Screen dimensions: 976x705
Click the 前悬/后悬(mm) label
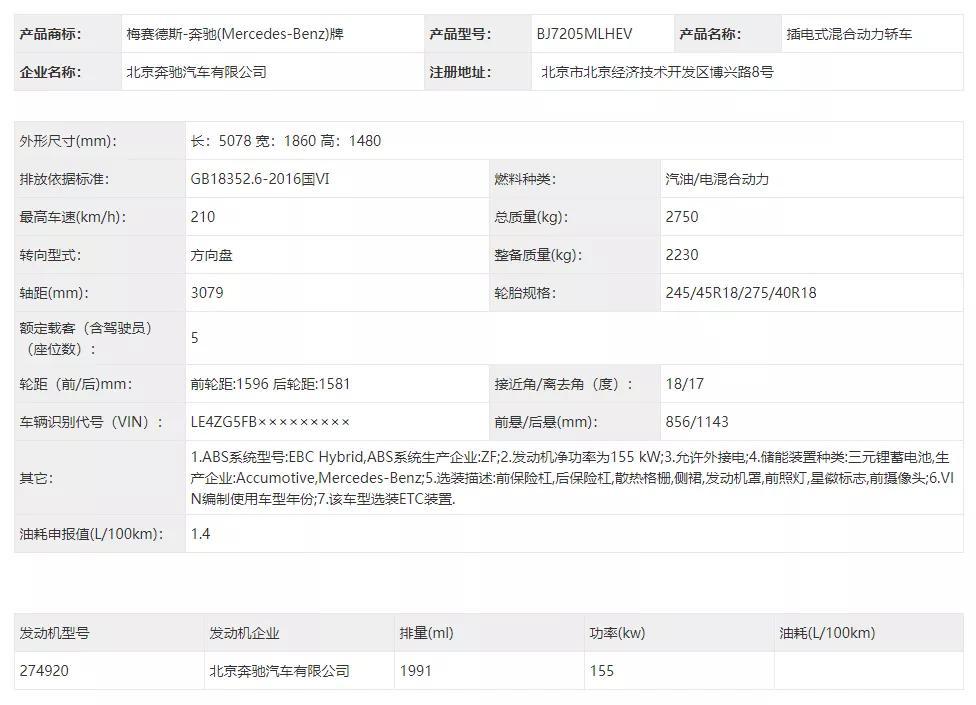546,422
